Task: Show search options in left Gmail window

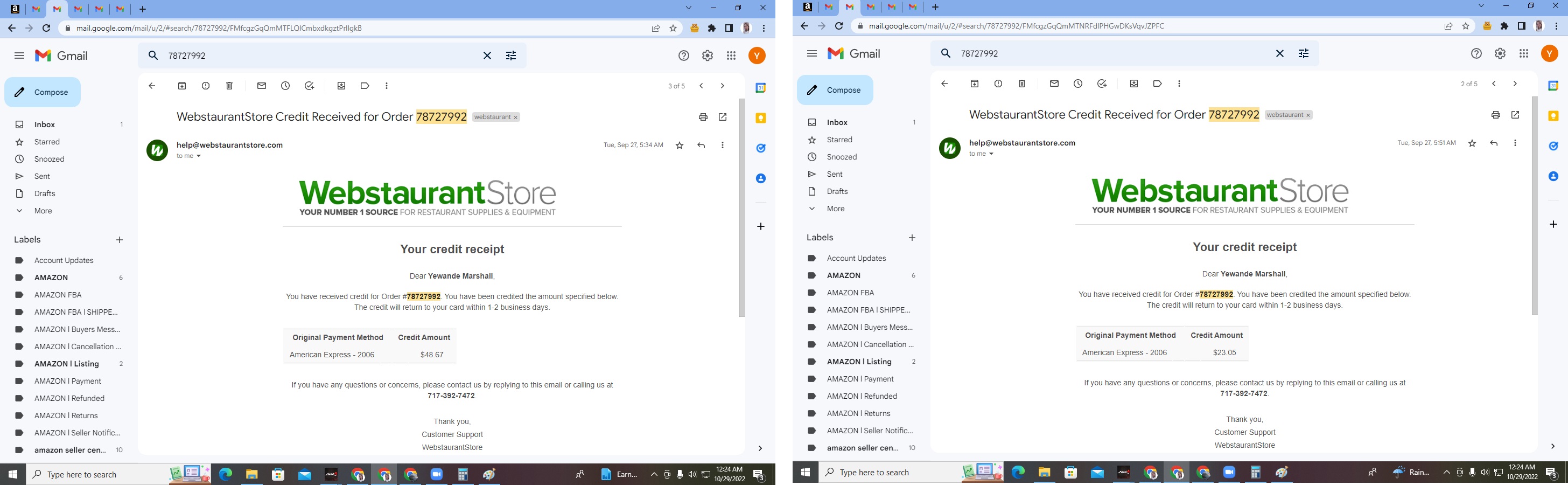Action: pos(510,56)
